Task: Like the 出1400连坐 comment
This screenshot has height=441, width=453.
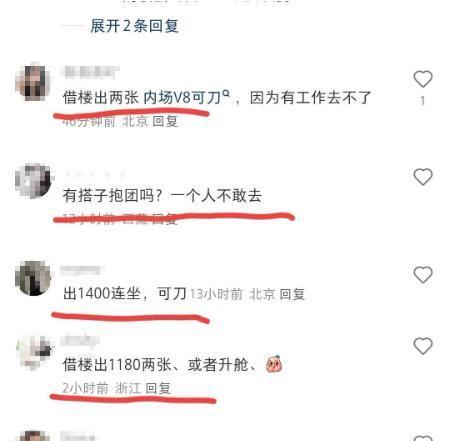Action: click(x=423, y=275)
